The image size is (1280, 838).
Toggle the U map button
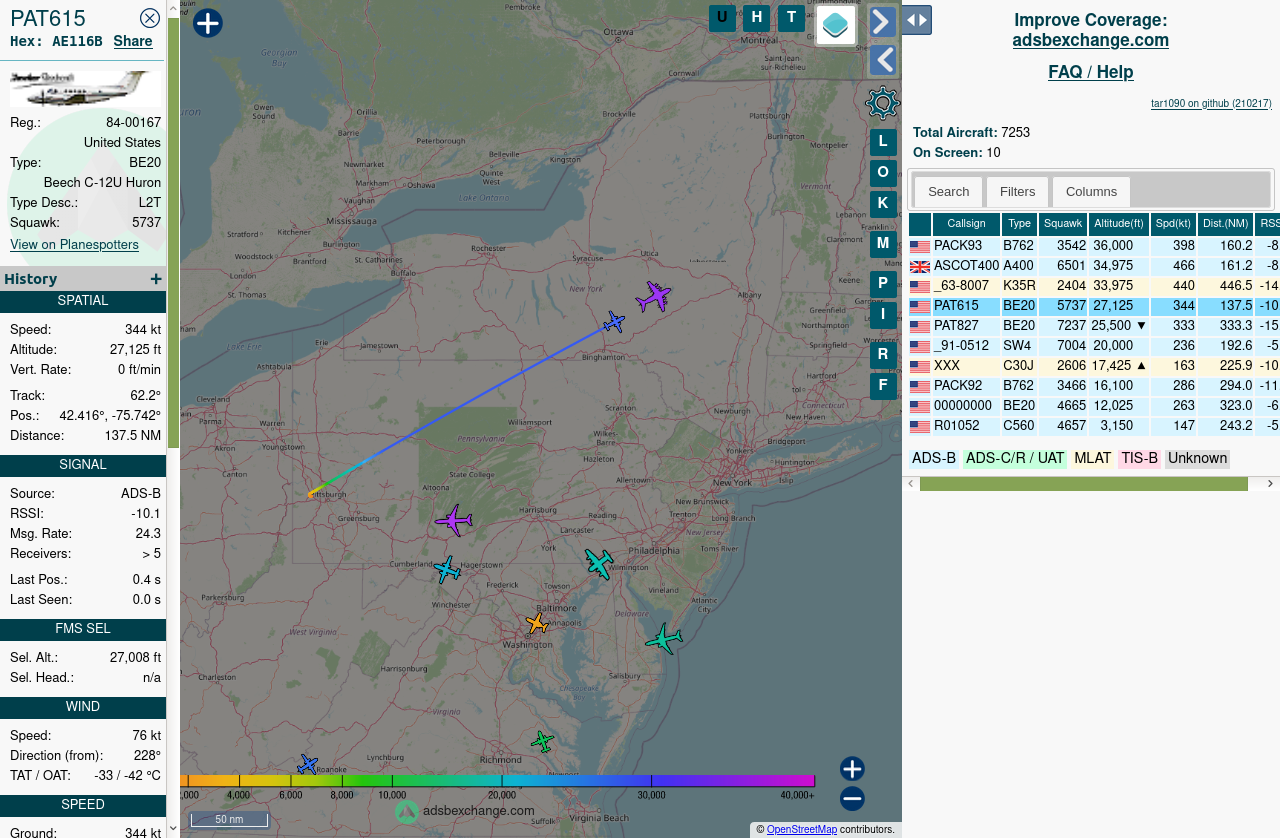coord(722,18)
